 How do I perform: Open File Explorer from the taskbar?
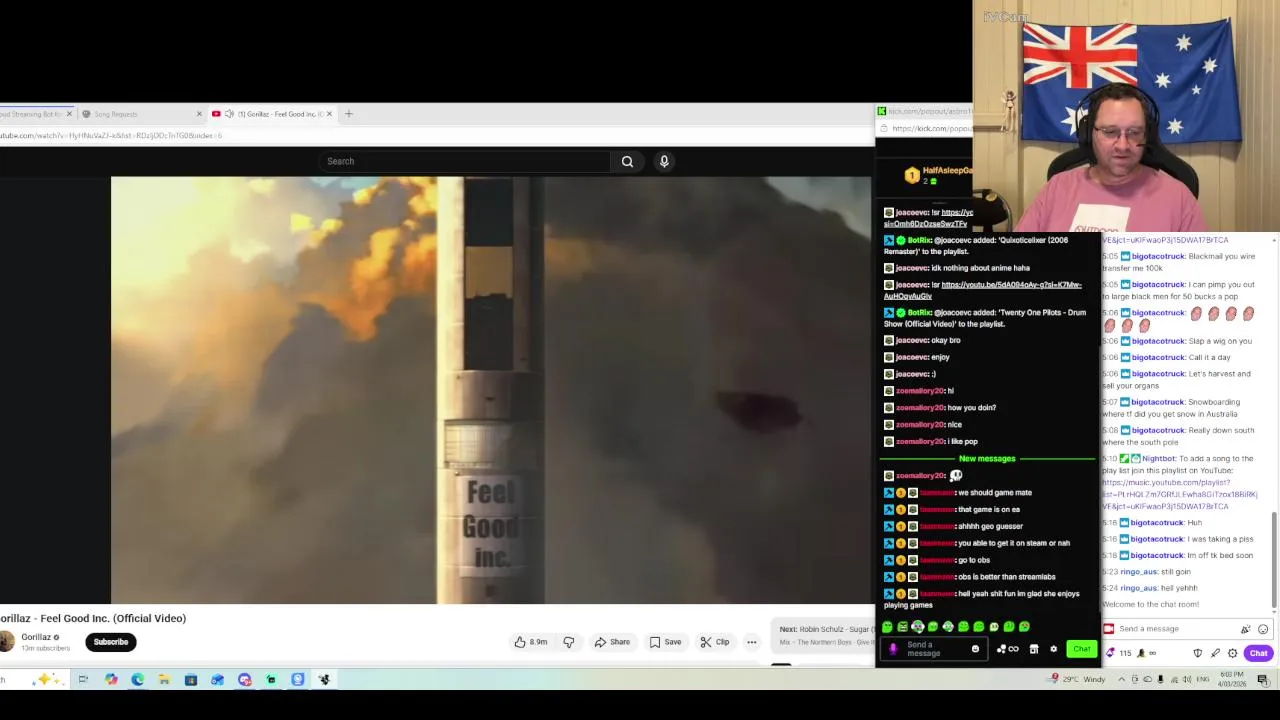pos(164,680)
